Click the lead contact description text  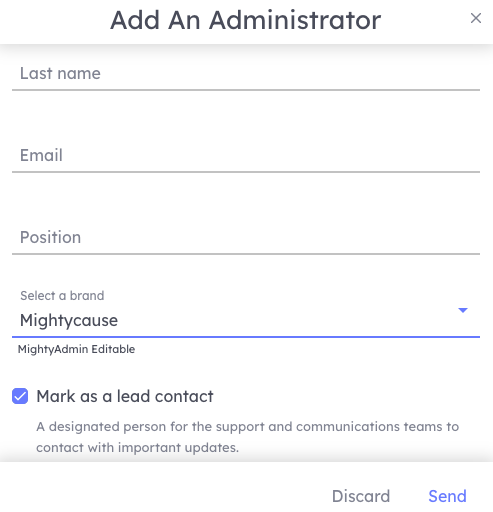click(x=248, y=437)
